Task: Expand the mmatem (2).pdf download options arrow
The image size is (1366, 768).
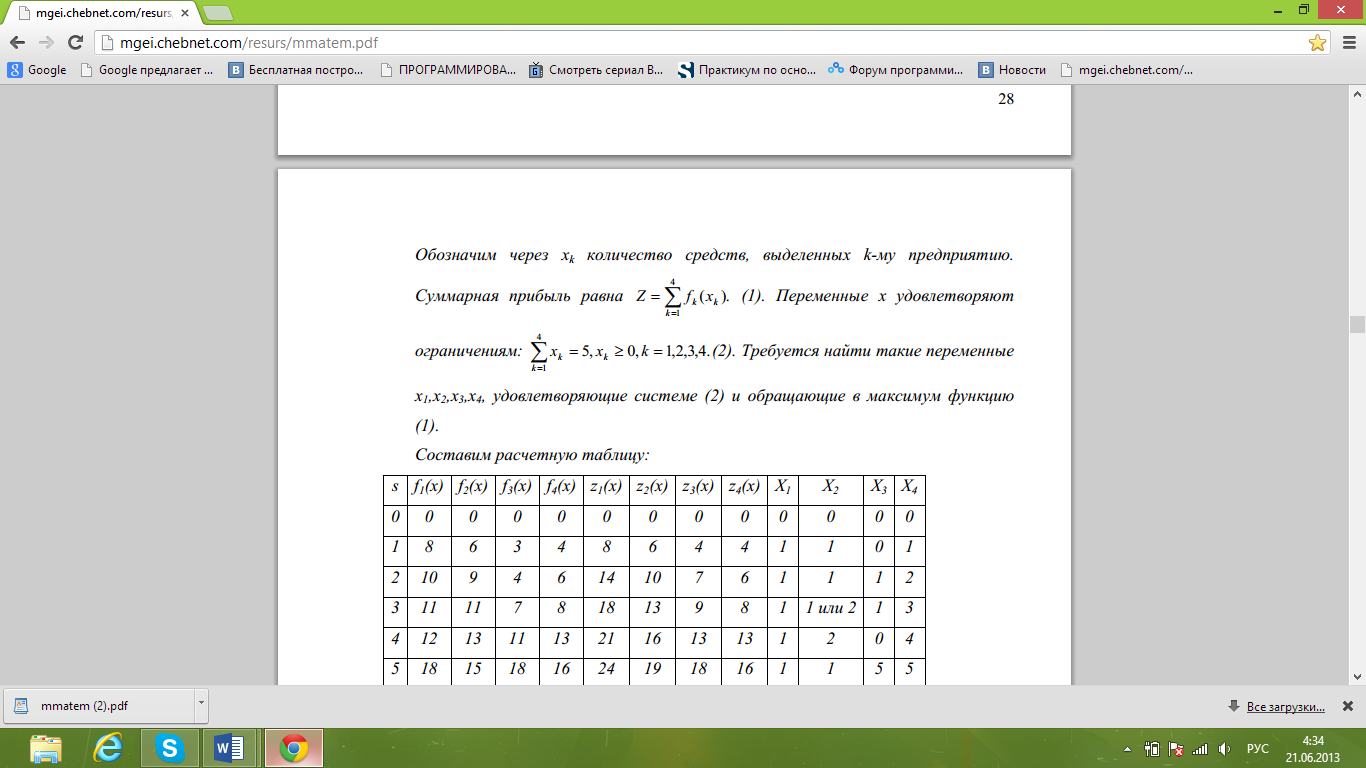Action: pos(201,705)
